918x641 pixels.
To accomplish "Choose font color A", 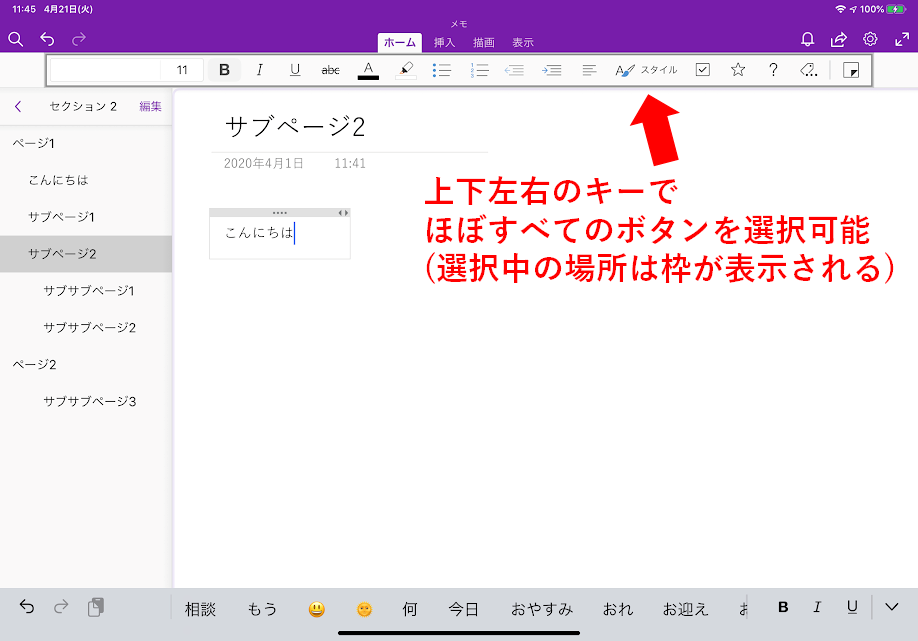I will (368, 70).
